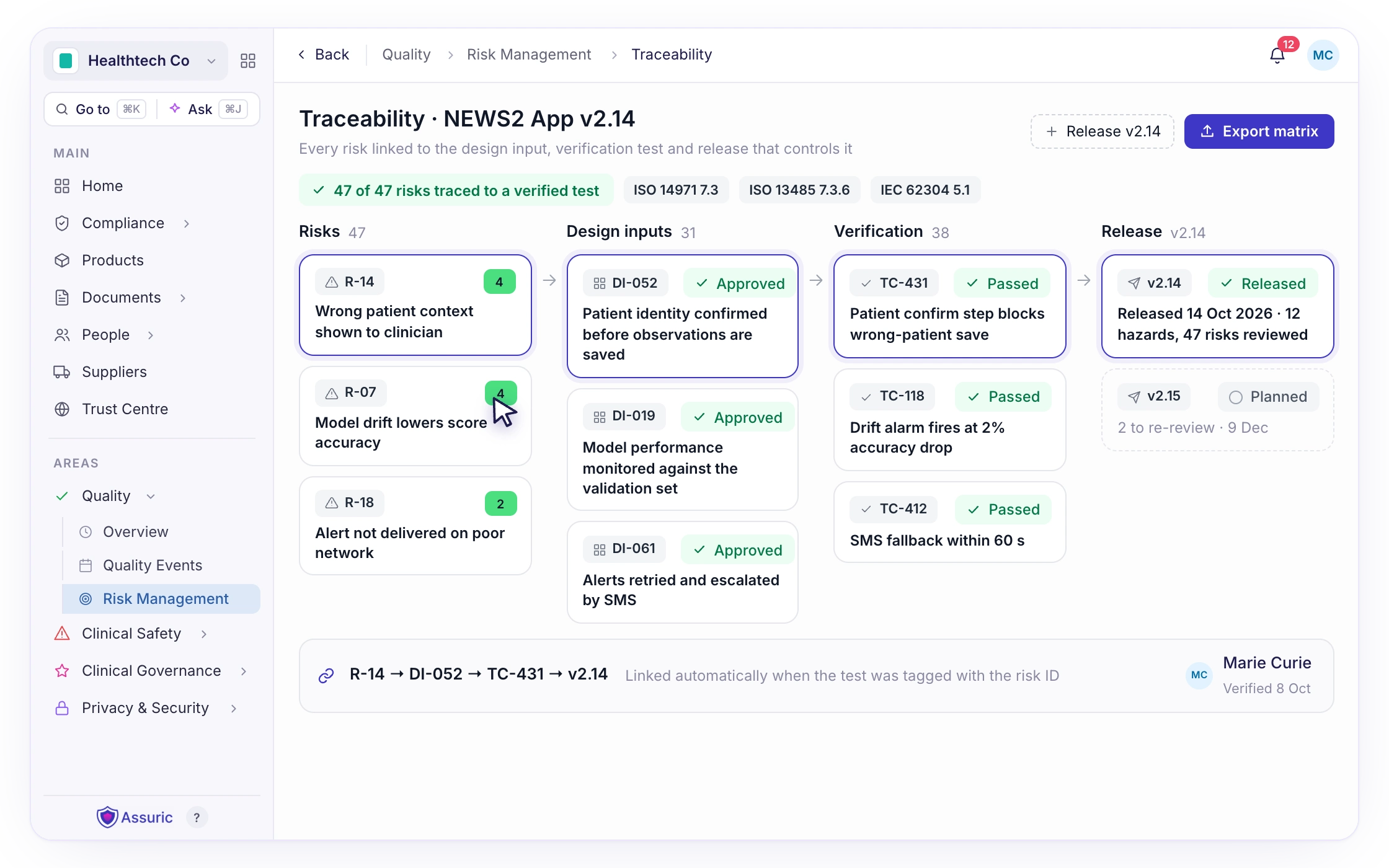Click the Documents file icon
This screenshot has height=868, width=1389.
(x=62, y=298)
